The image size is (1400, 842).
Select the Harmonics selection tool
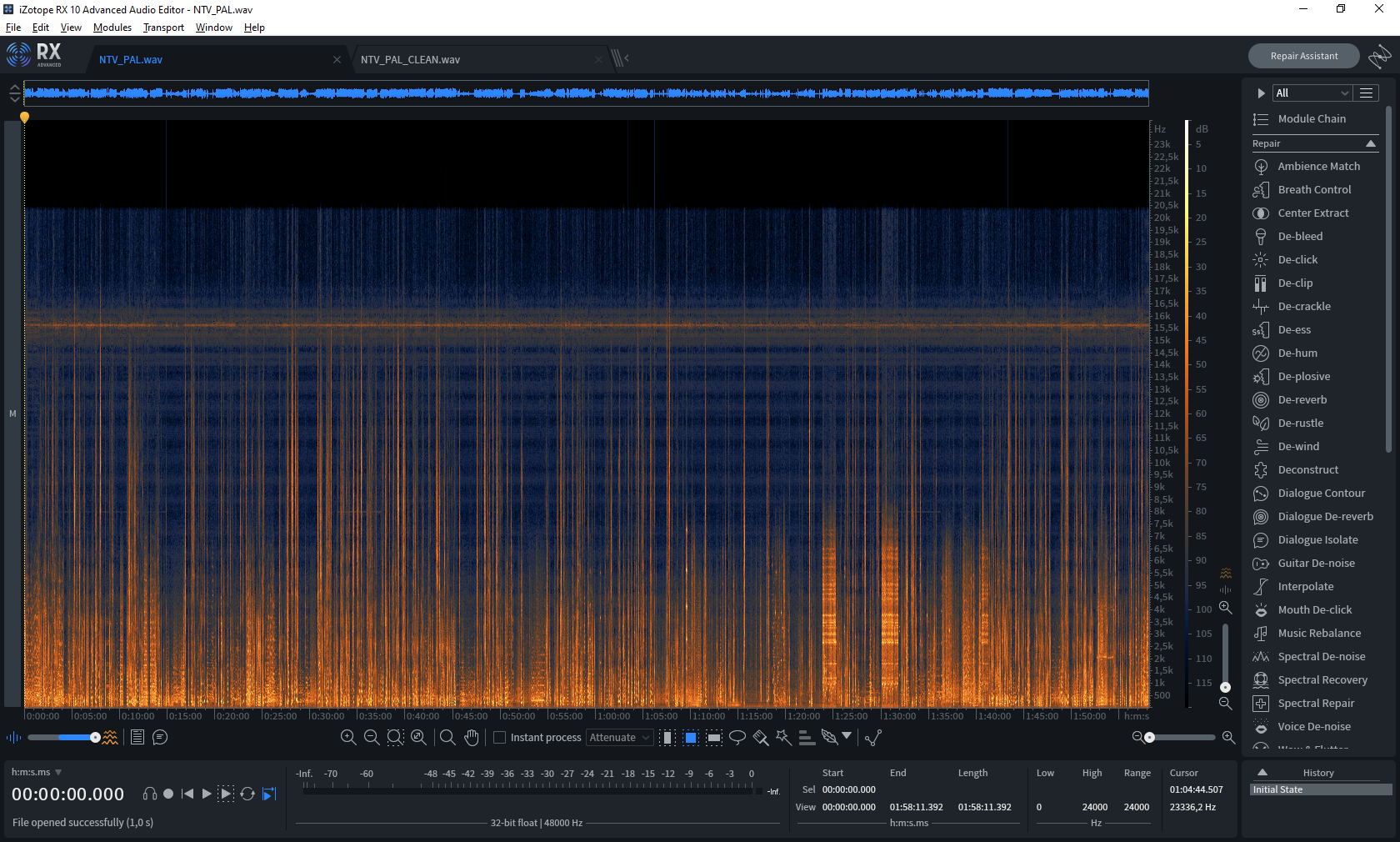point(807,738)
